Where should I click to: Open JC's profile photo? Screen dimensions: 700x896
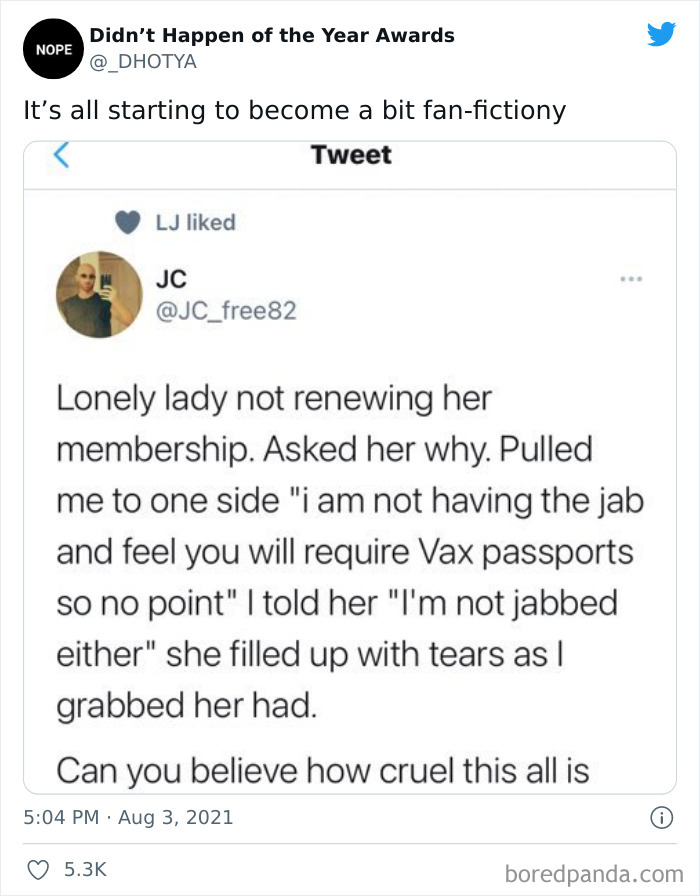(x=99, y=294)
